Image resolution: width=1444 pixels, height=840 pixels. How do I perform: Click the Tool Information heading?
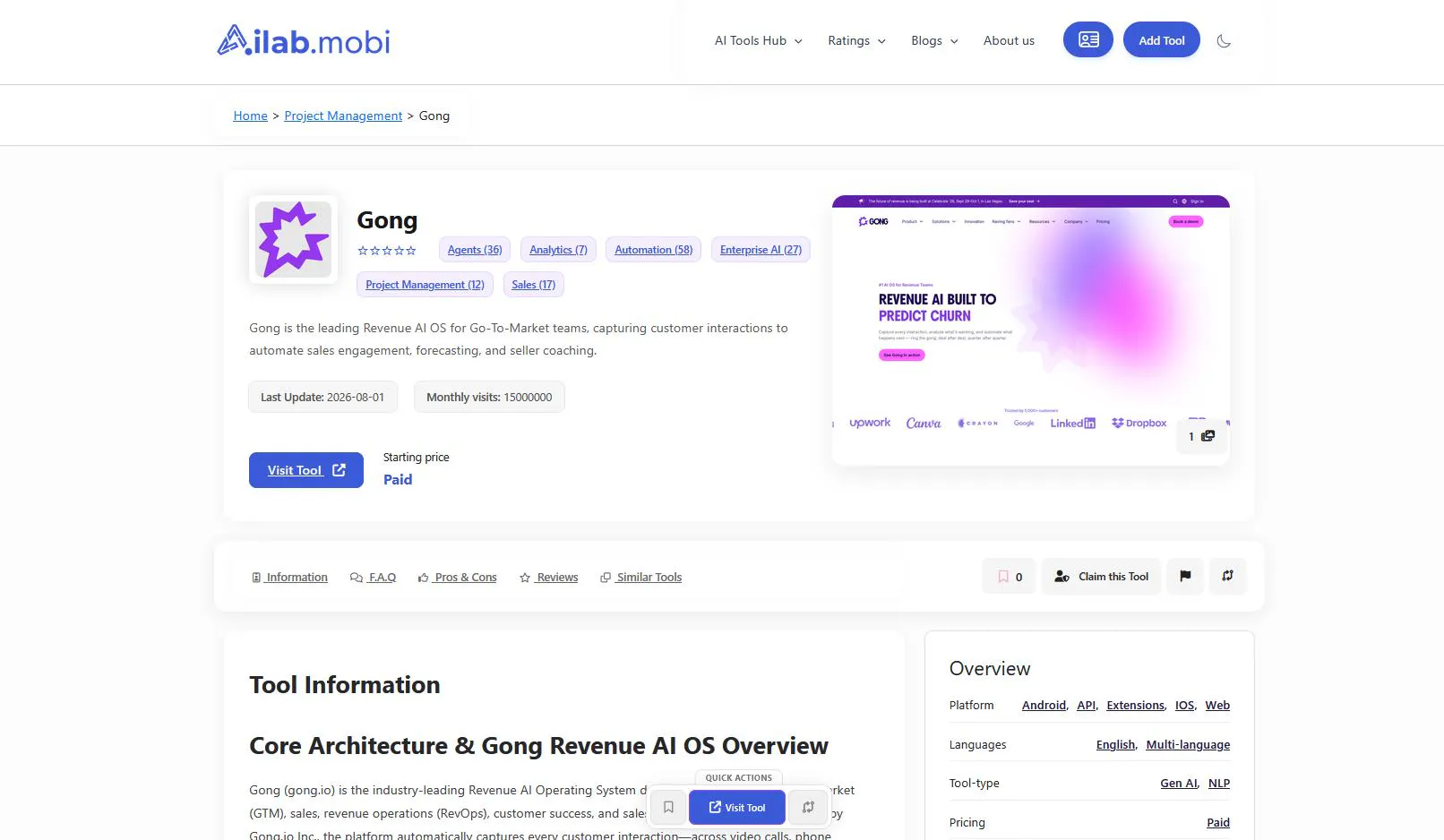click(x=345, y=685)
